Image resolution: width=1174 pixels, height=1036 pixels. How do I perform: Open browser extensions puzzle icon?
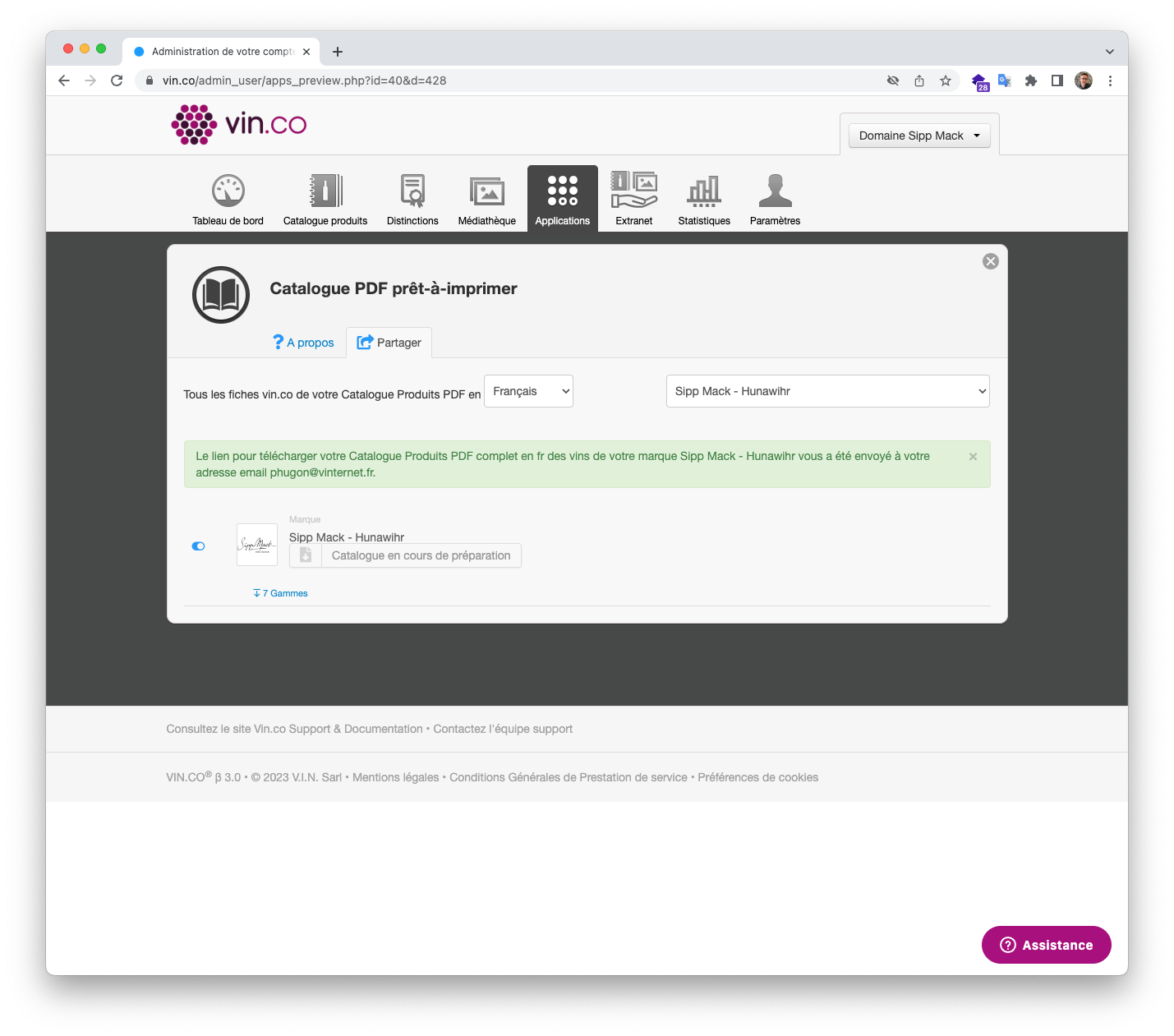1031,81
